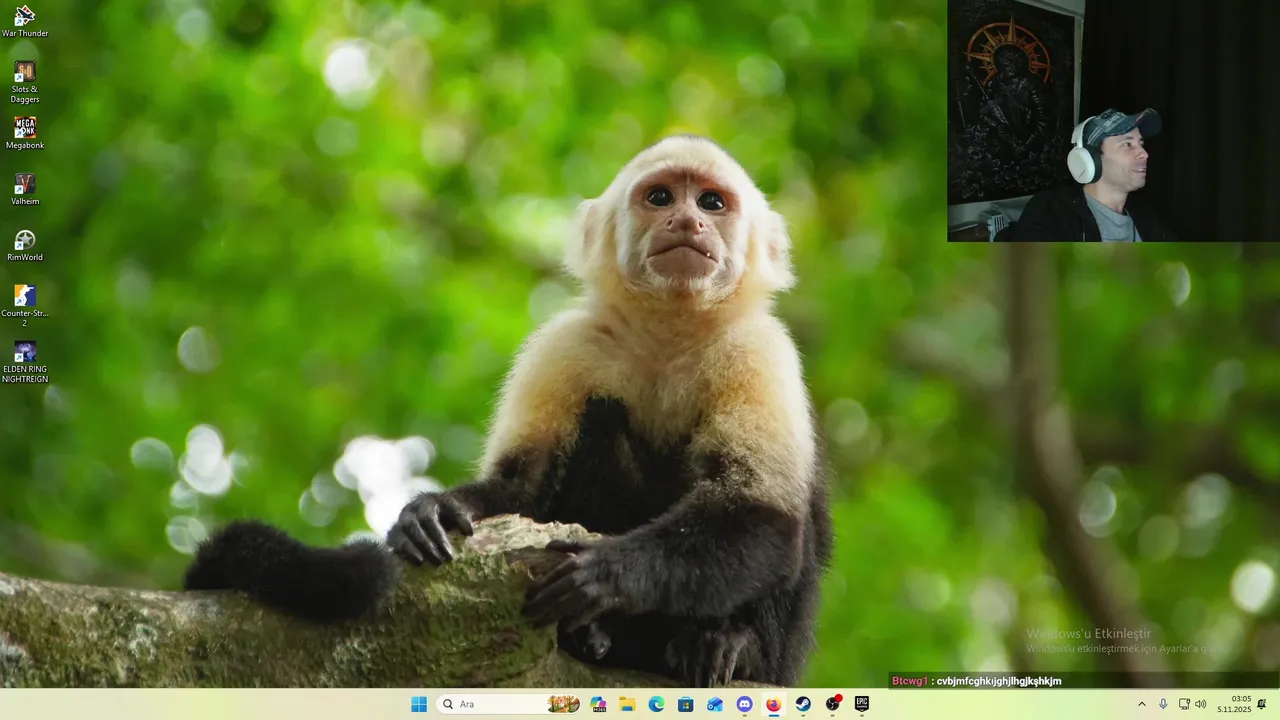Open the clock showing 03:05
The width and height of the screenshot is (1280, 720).
point(1234,704)
